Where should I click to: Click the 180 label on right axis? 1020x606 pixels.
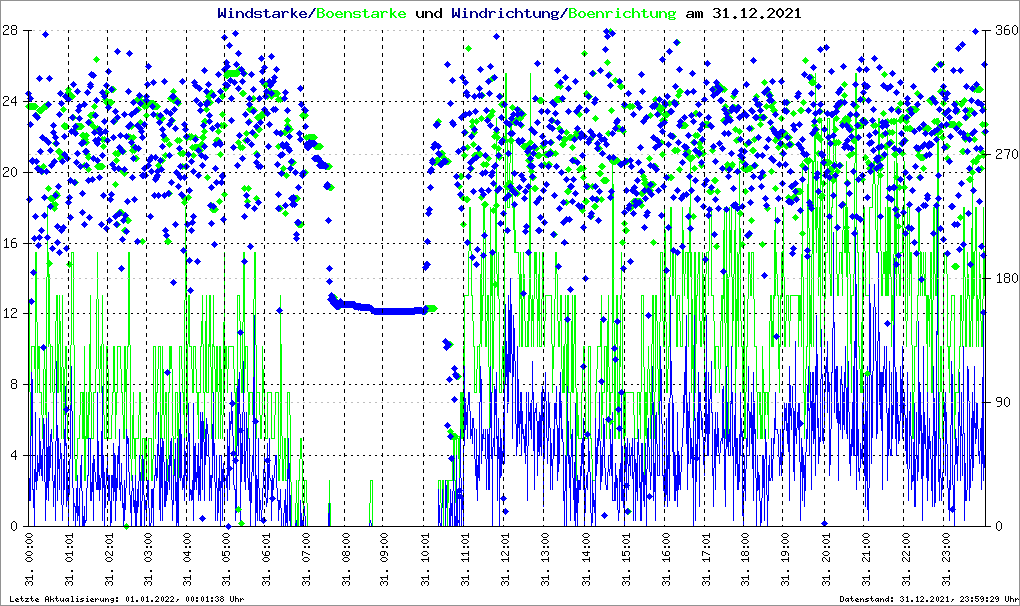point(1005,279)
